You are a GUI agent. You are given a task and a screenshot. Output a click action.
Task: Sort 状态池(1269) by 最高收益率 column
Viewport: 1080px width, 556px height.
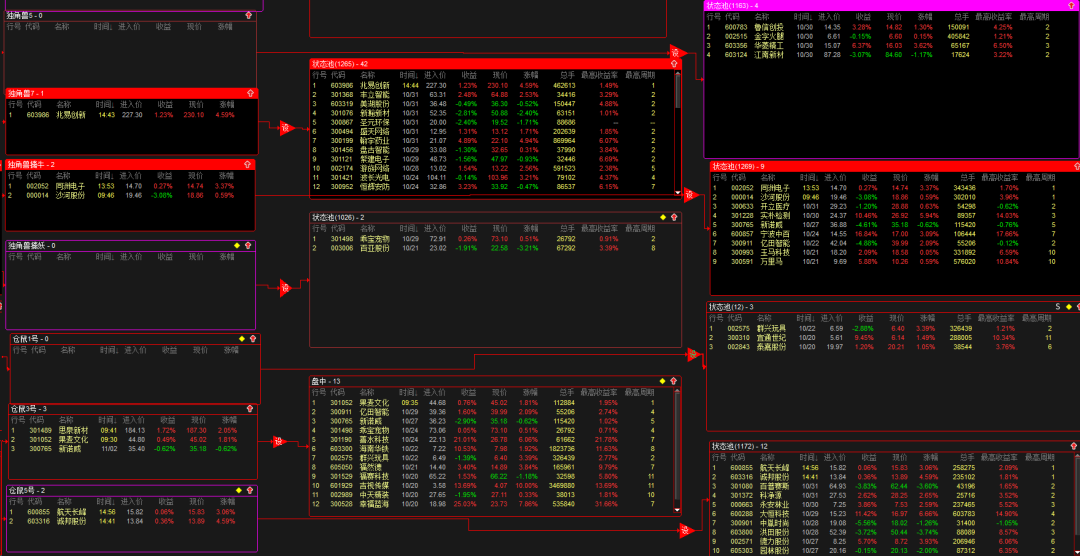(x=998, y=177)
